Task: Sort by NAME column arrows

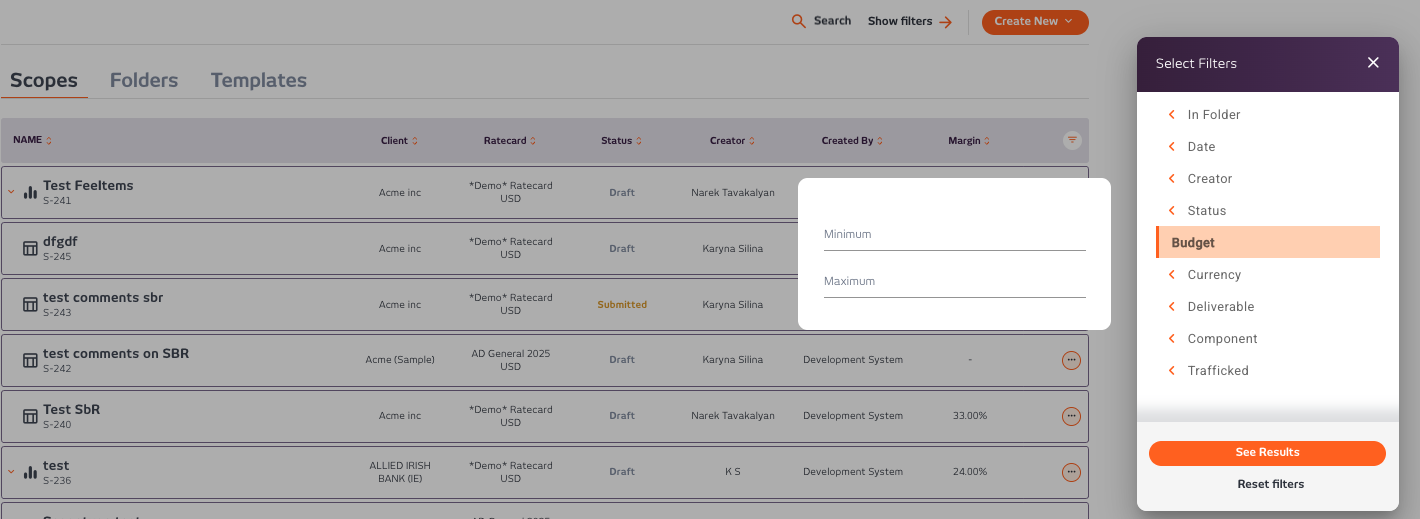Action: coord(49,141)
